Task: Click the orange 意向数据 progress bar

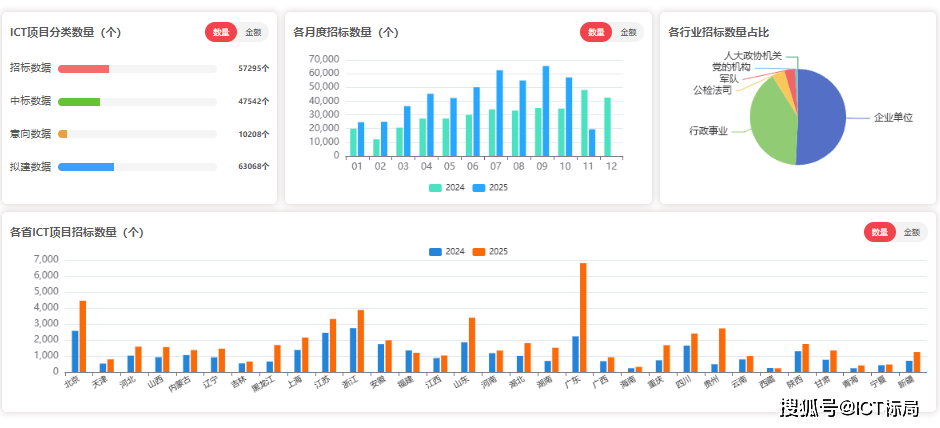Action: pyautogui.click(x=63, y=134)
